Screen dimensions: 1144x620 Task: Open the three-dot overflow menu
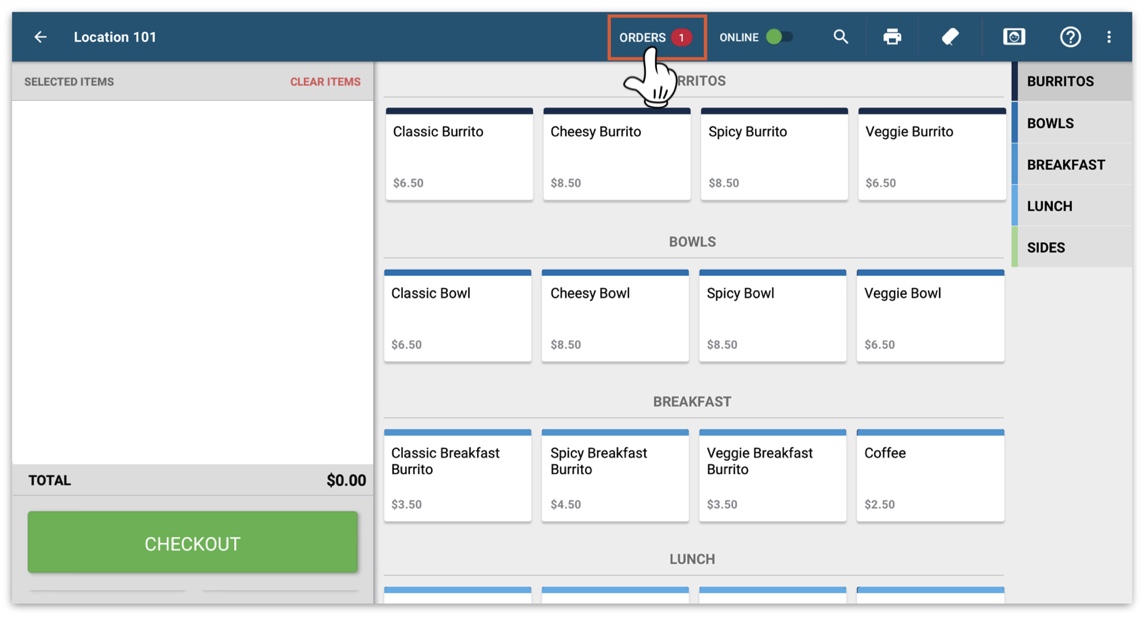pos(1109,36)
